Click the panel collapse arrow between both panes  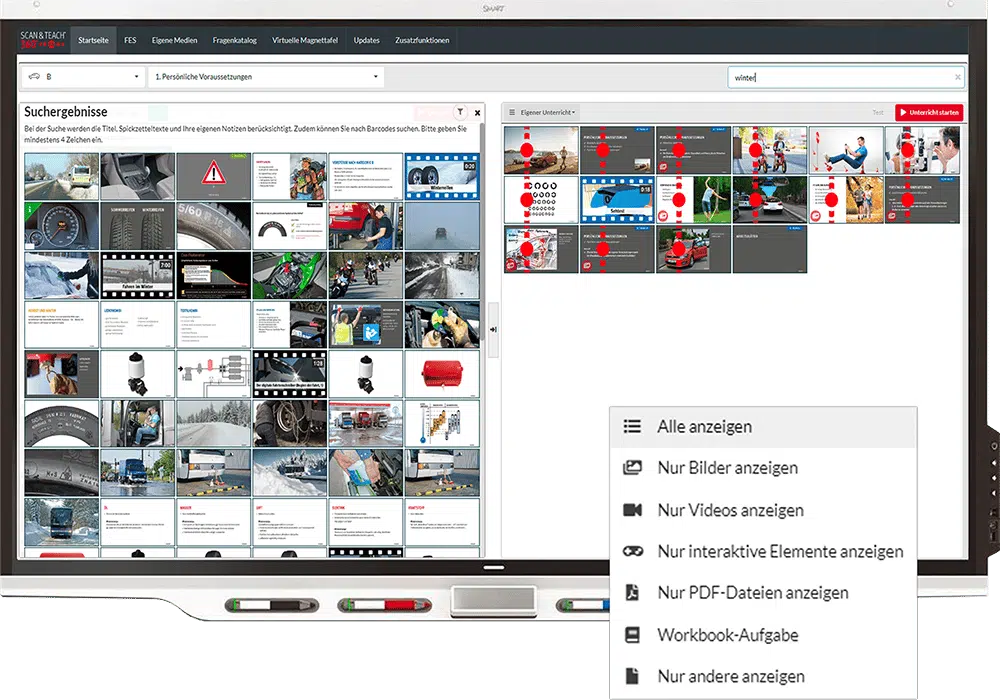tap(493, 328)
